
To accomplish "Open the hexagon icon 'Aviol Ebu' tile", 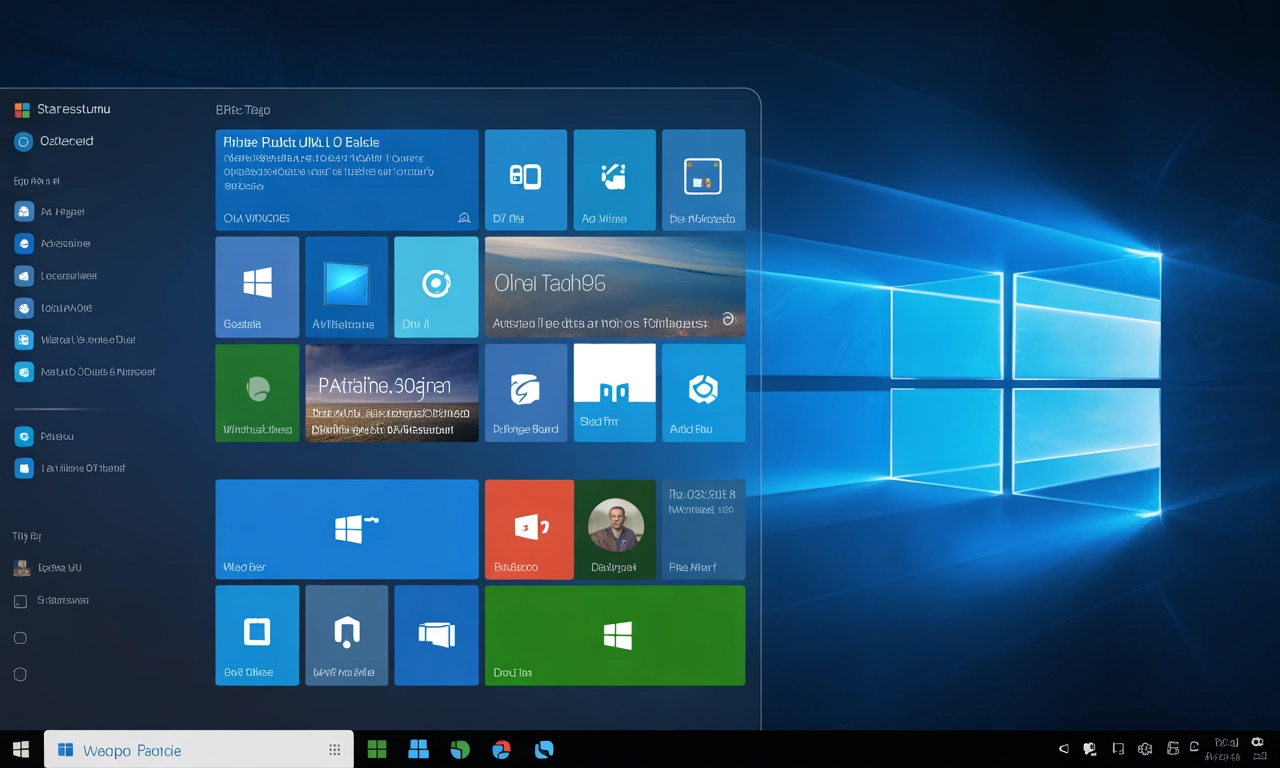I will pyautogui.click(x=703, y=393).
